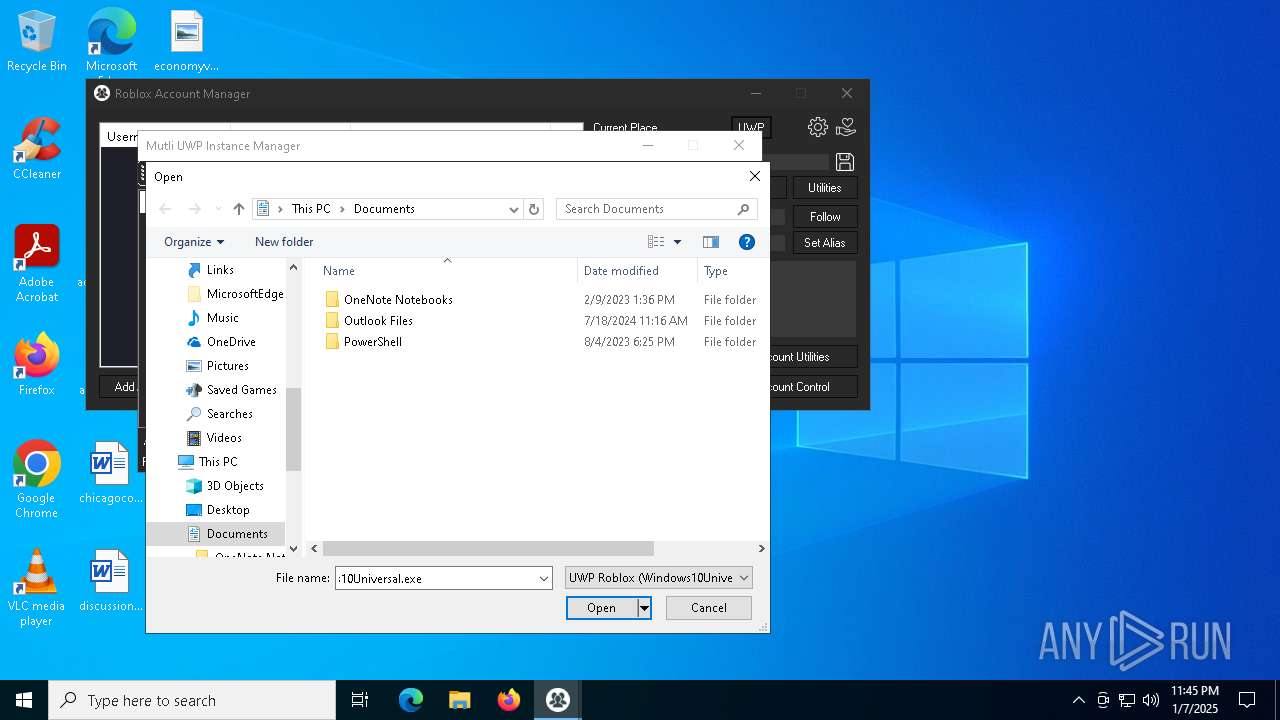This screenshot has height=720, width=1280.
Task: Refresh the Documents folder view
Action: pos(534,209)
